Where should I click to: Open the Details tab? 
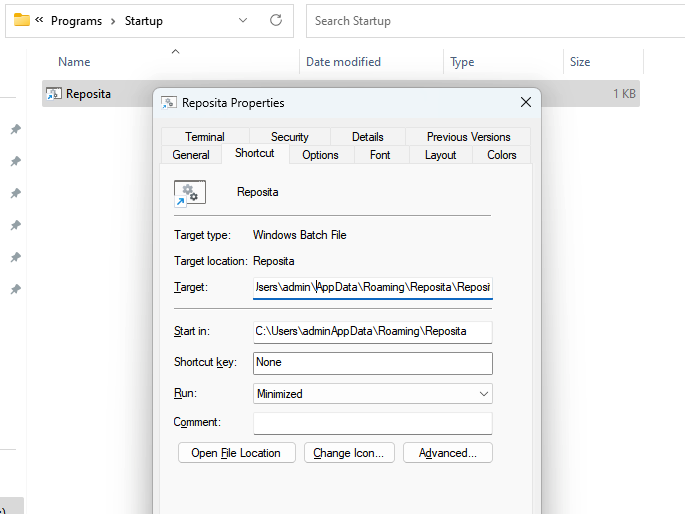pyautogui.click(x=367, y=137)
